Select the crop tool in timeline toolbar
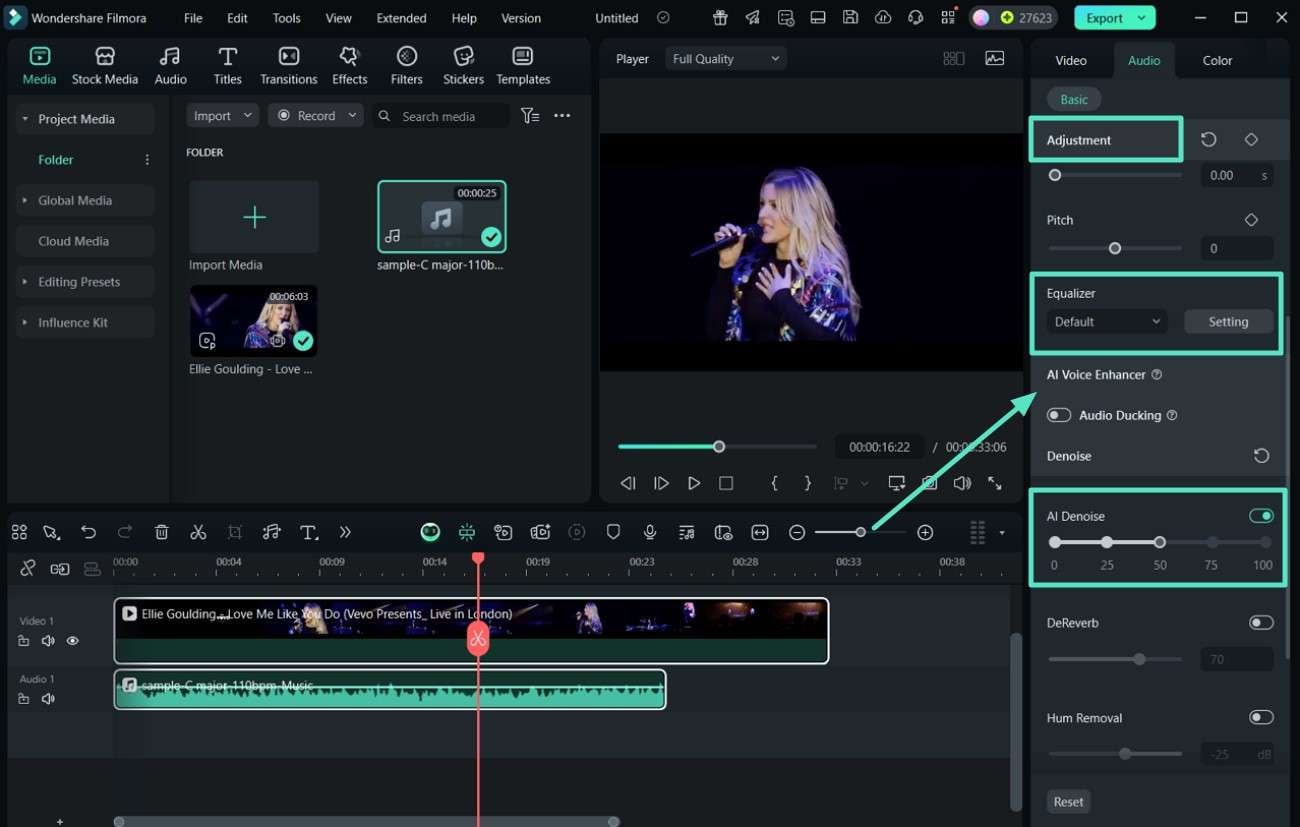Image resolution: width=1300 pixels, height=827 pixels. coord(235,532)
